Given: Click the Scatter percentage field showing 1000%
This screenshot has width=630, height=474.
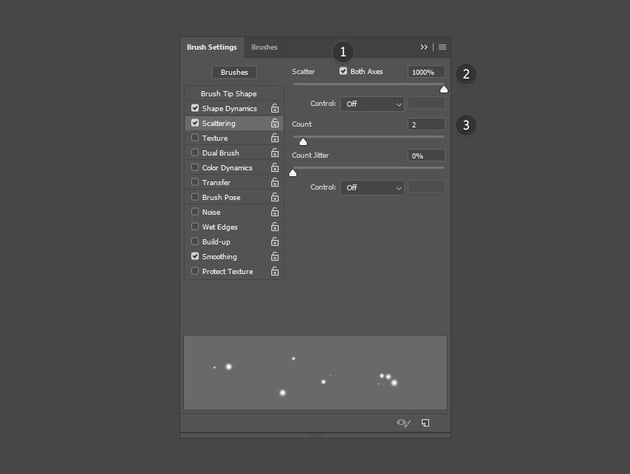Looking at the screenshot, I should pos(426,72).
